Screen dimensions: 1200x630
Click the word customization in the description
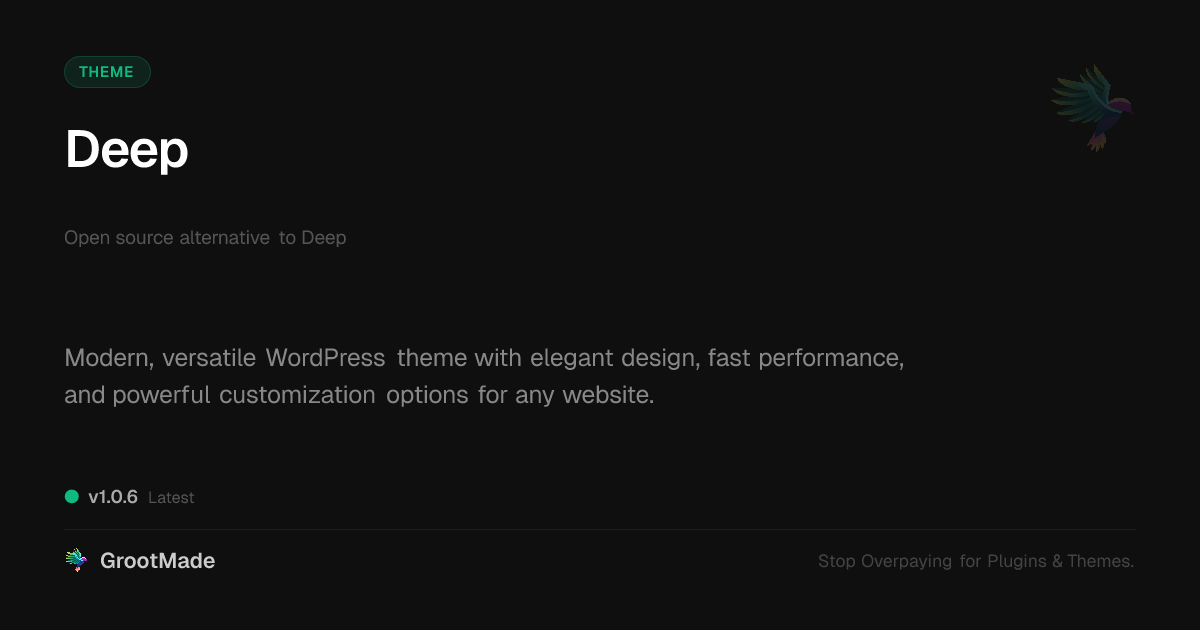click(x=297, y=395)
